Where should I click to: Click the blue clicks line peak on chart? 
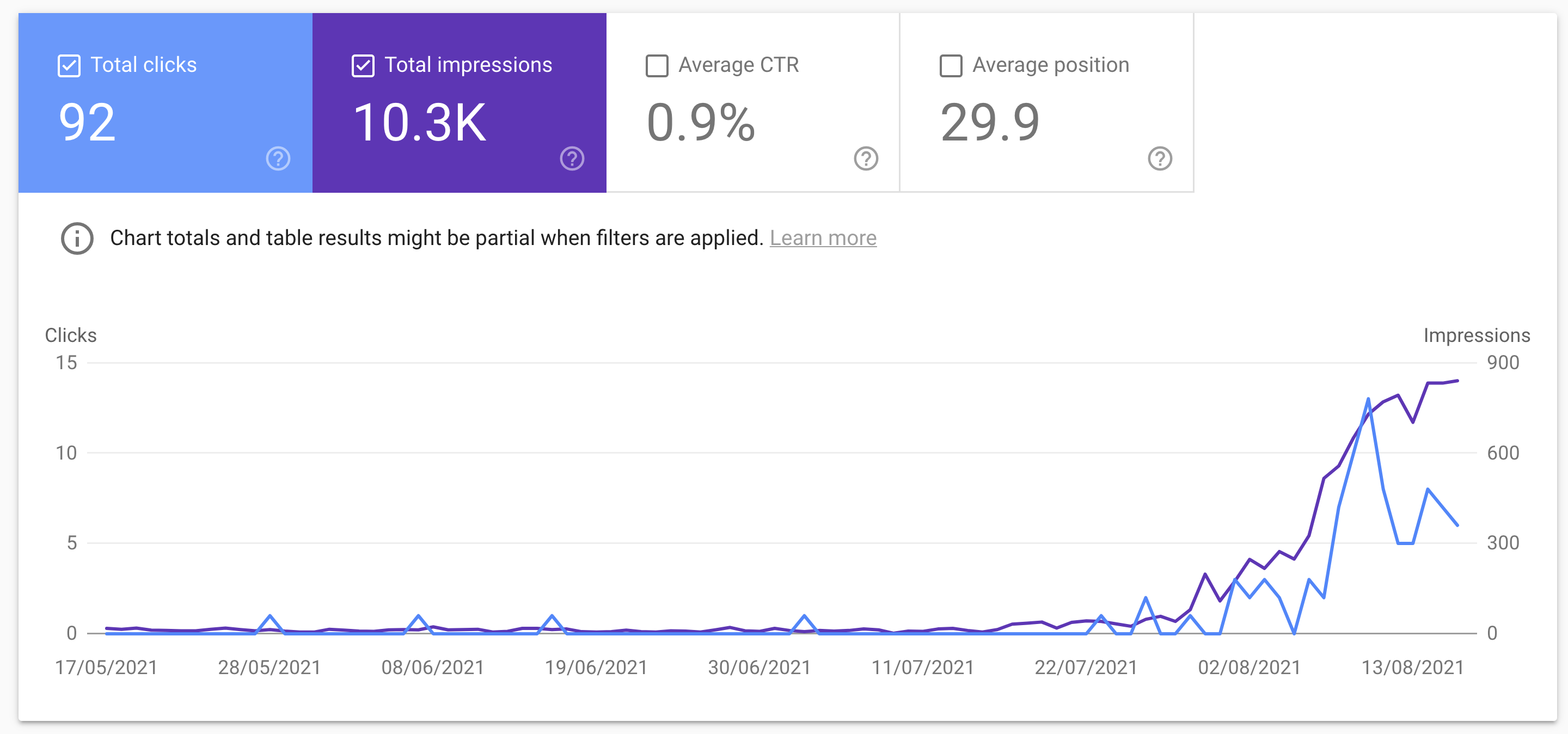(x=1368, y=400)
